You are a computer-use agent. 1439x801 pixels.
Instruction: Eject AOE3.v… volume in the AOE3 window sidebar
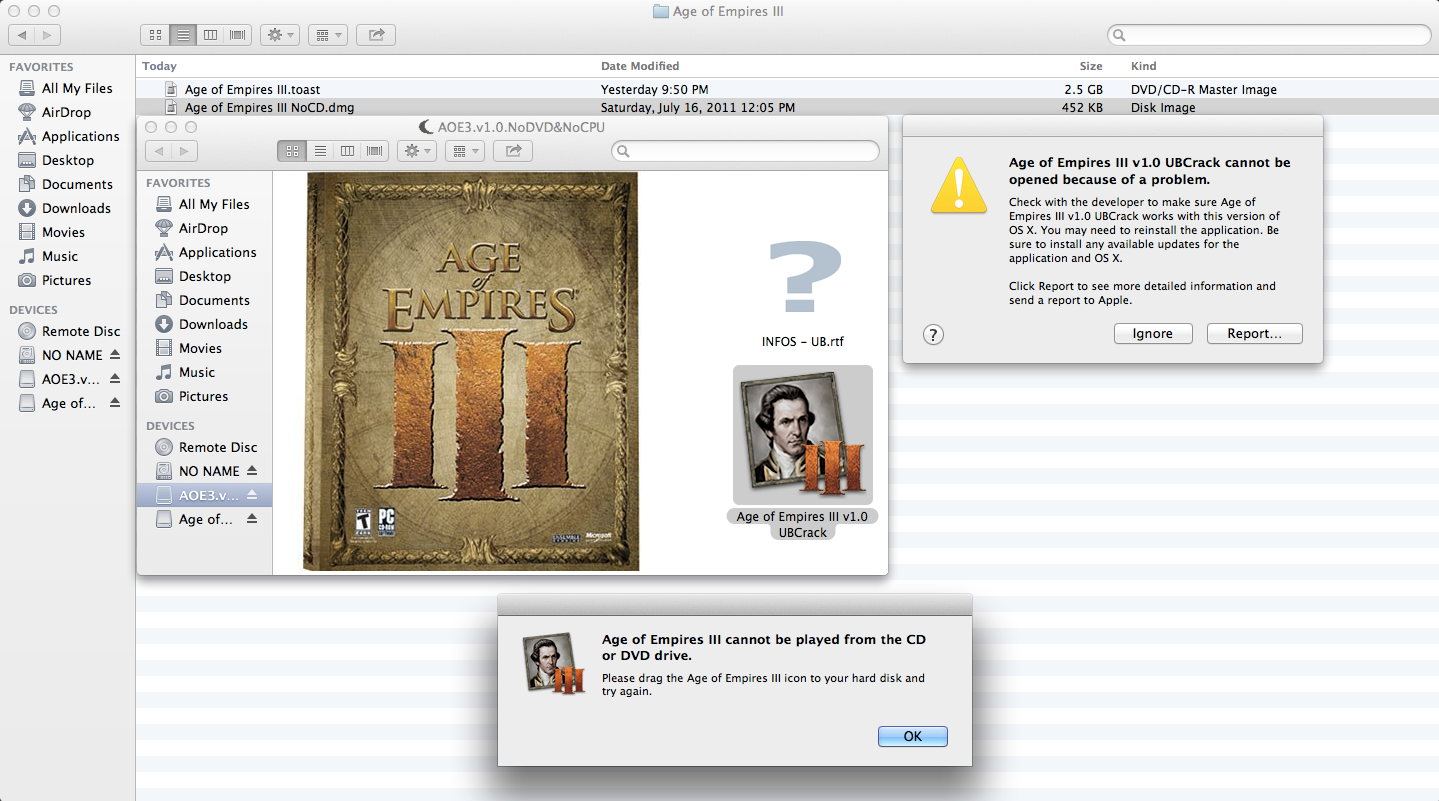pyautogui.click(x=252, y=495)
